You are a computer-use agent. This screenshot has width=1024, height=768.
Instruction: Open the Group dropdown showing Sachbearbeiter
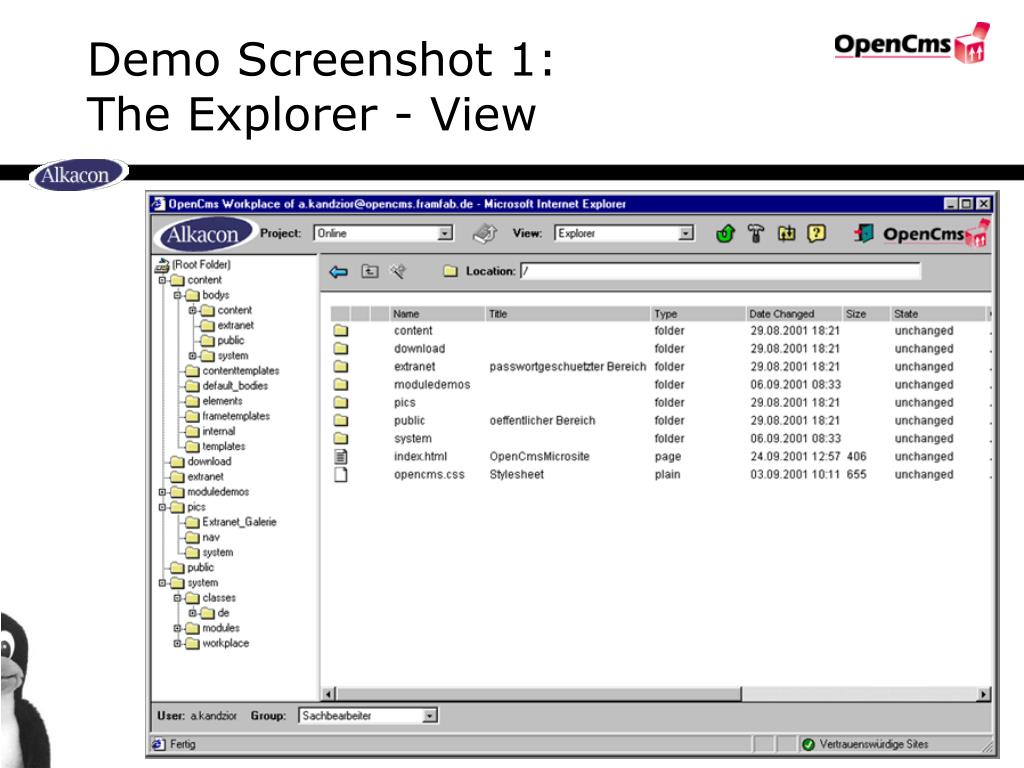tap(368, 716)
